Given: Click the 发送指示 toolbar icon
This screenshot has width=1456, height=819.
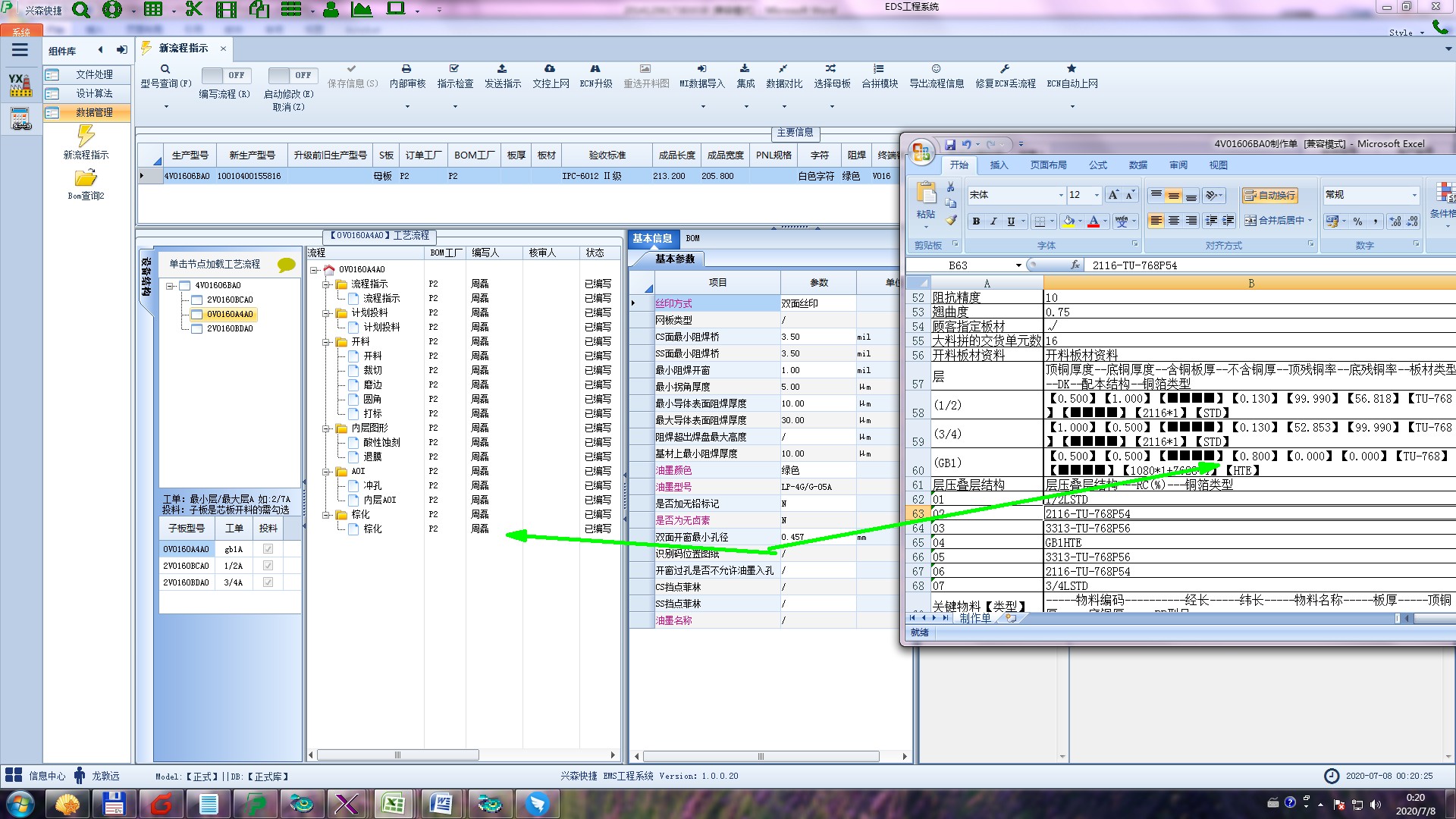Looking at the screenshot, I should pyautogui.click(x=502, y=69).
